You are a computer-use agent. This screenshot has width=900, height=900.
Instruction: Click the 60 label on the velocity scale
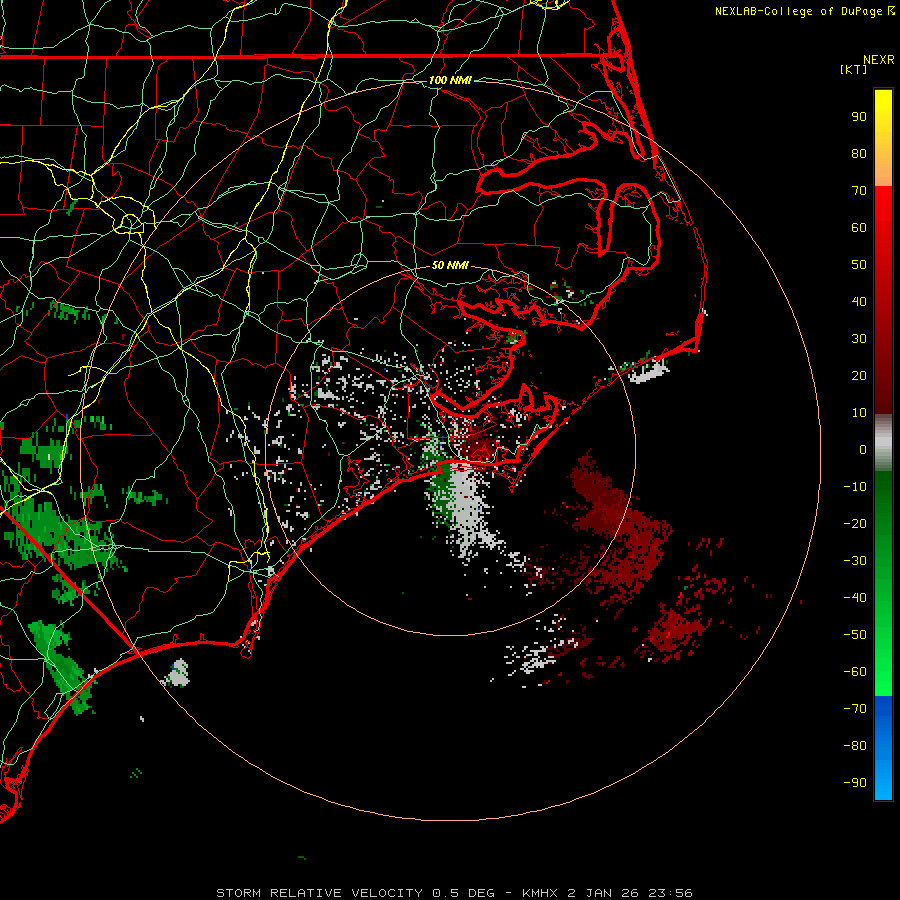pos(859,227)
